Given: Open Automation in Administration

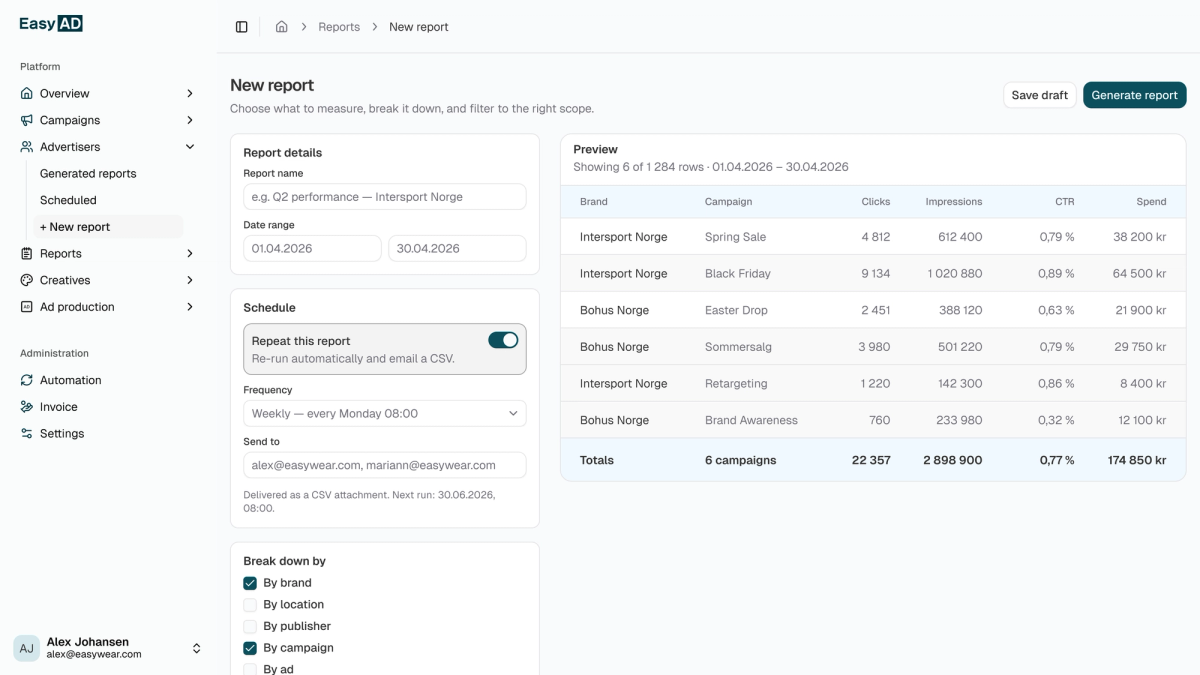Looking at the screenshot, I should (x=70, y=380).
